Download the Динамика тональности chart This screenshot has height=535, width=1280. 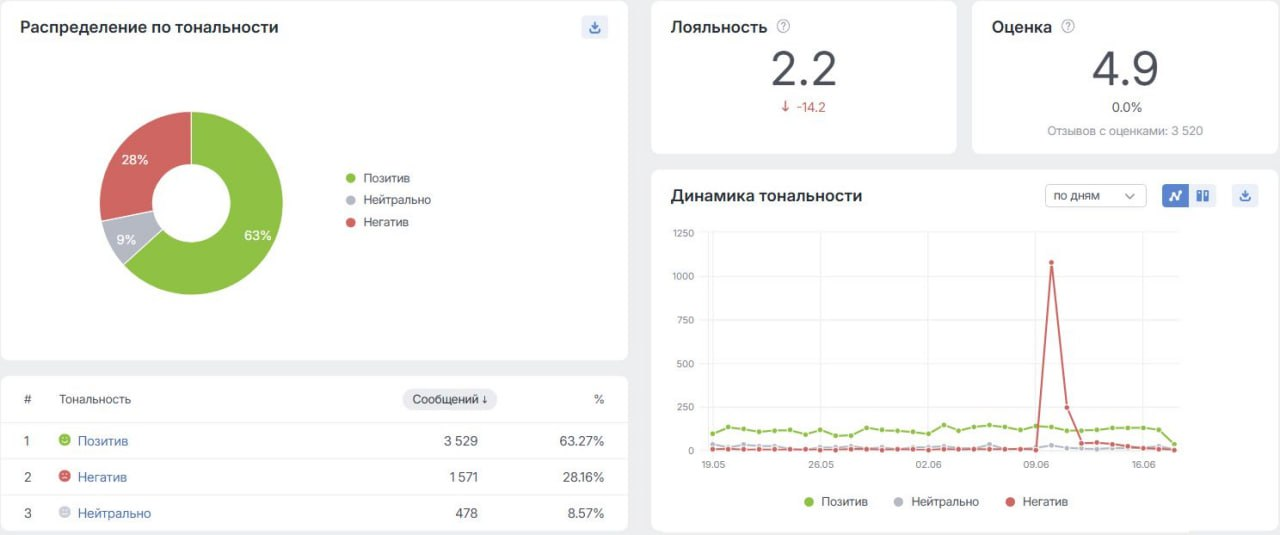pos(1245,196)
